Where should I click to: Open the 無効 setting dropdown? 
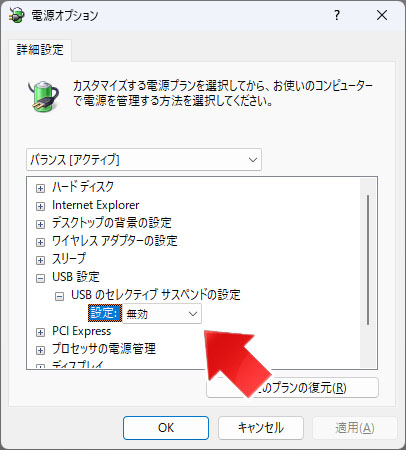pos(162,314)
